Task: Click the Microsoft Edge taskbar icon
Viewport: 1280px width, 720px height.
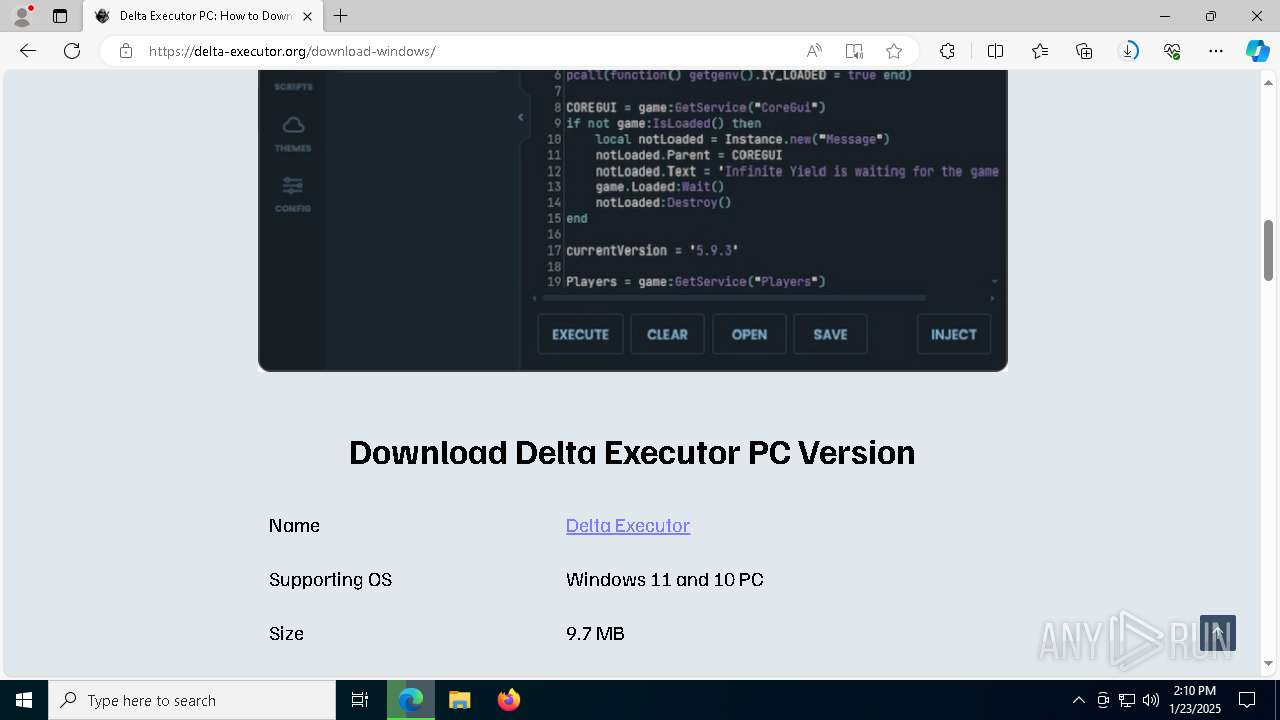Action: 411,700
